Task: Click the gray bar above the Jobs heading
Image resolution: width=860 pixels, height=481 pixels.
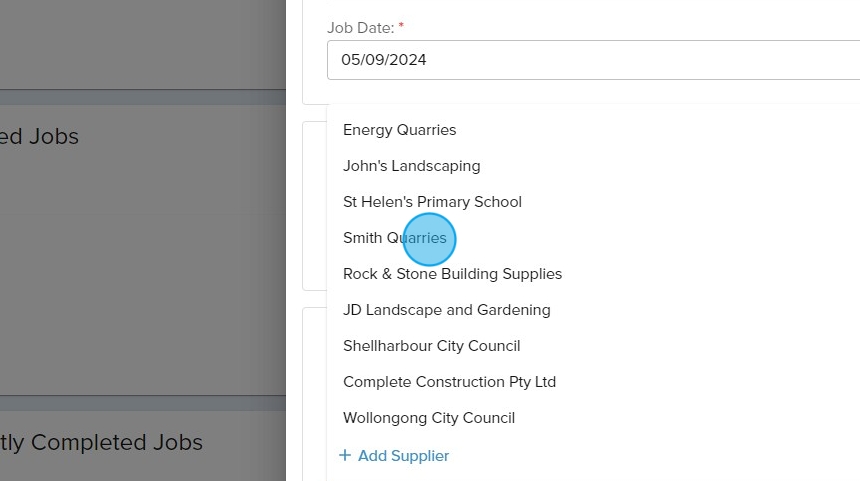Action: click(140, 97)
